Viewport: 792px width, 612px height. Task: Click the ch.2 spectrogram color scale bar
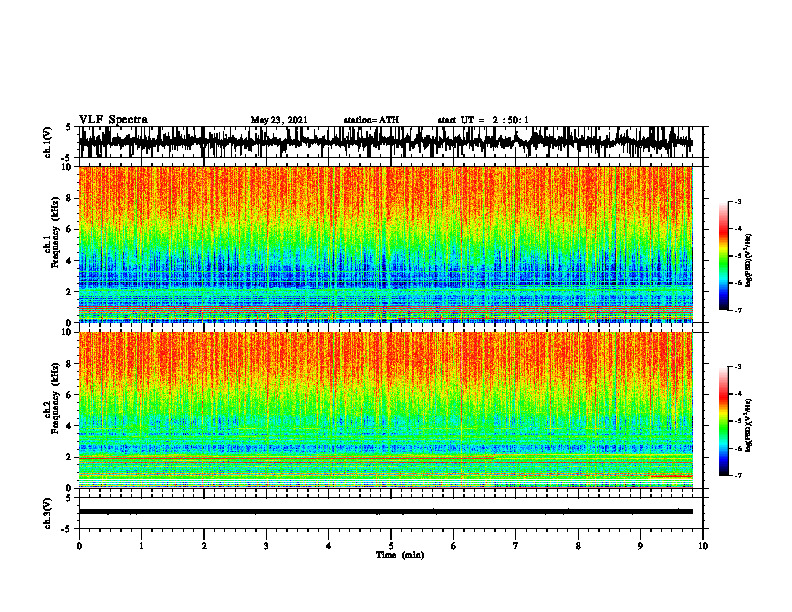pyautogui.click(x=723, y=421)
